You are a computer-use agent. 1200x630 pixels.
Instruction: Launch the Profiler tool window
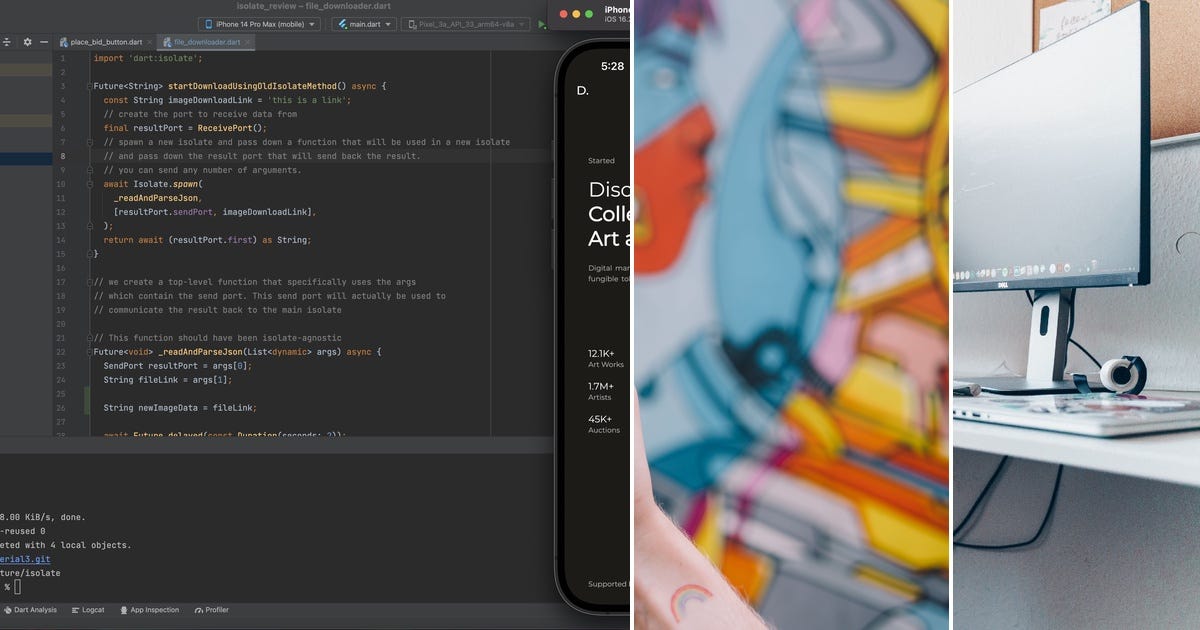(x=212, y=610)
